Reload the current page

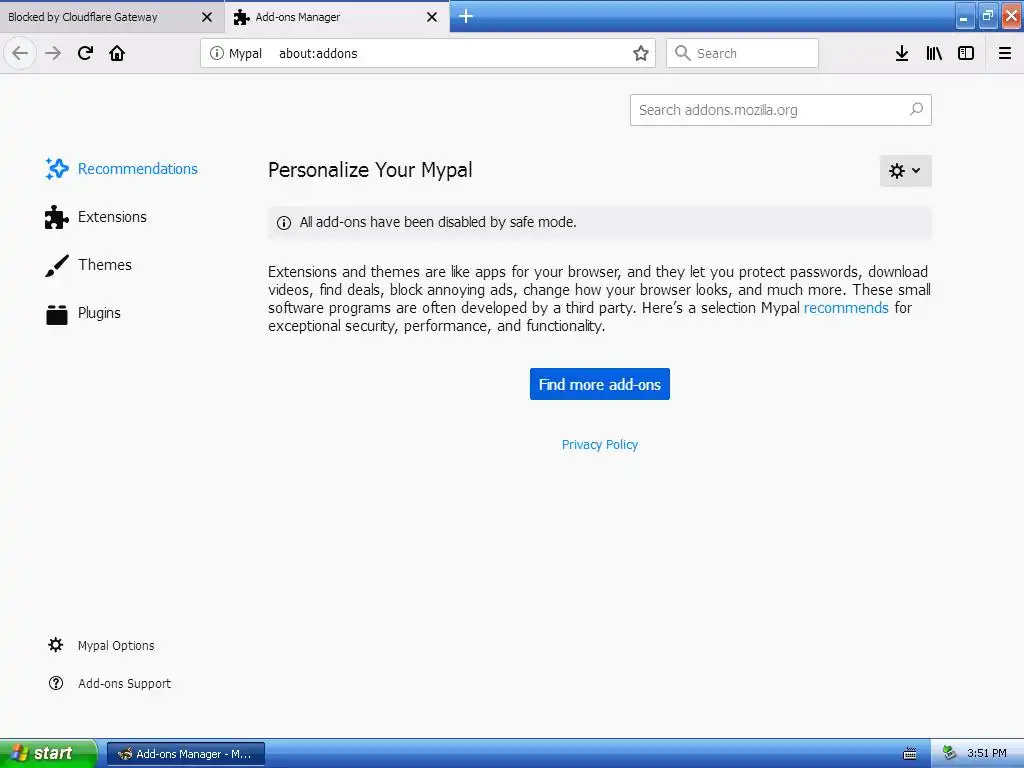pos(85,53)
